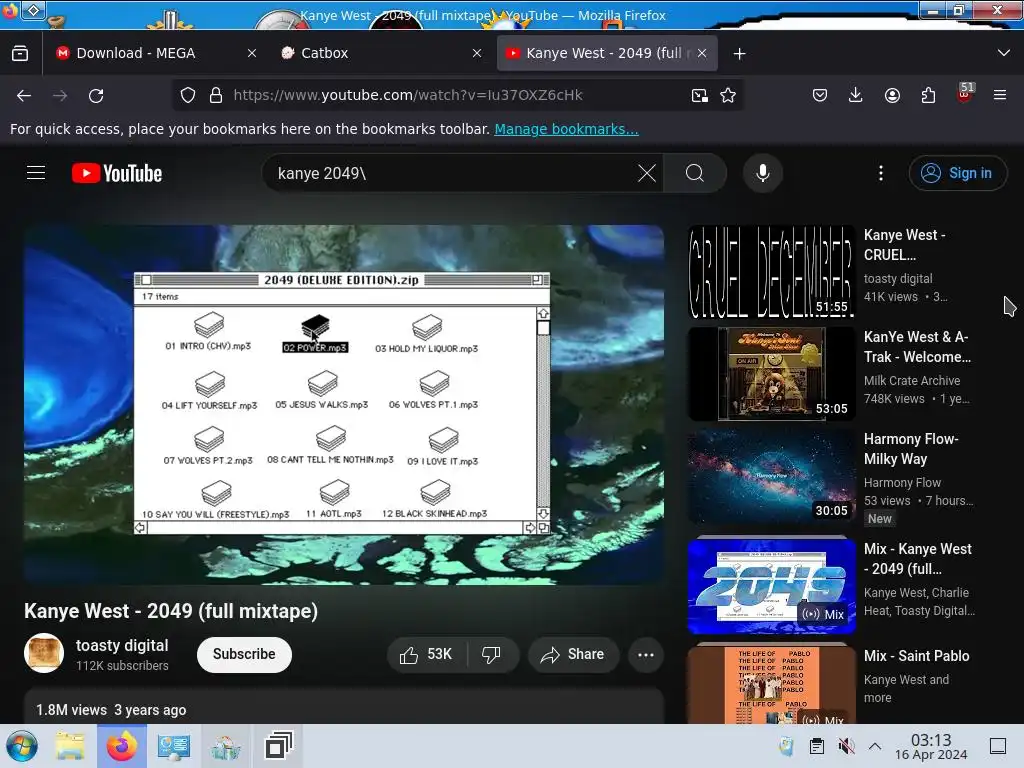Screen dimensions: 1024x768
Task: Save page to Pocket
Action: pos(820,95)
